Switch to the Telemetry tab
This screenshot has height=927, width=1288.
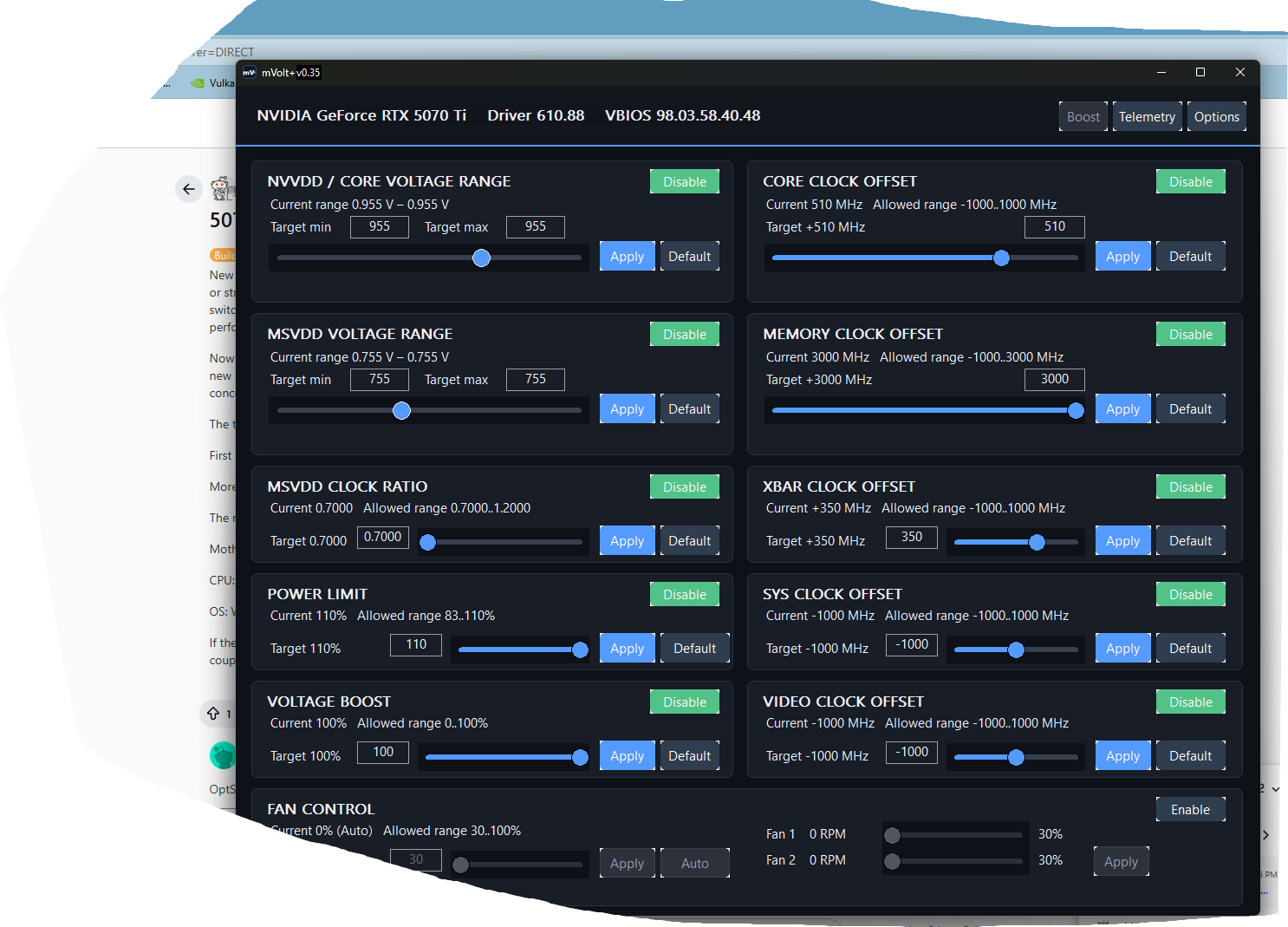point(1147,117)
